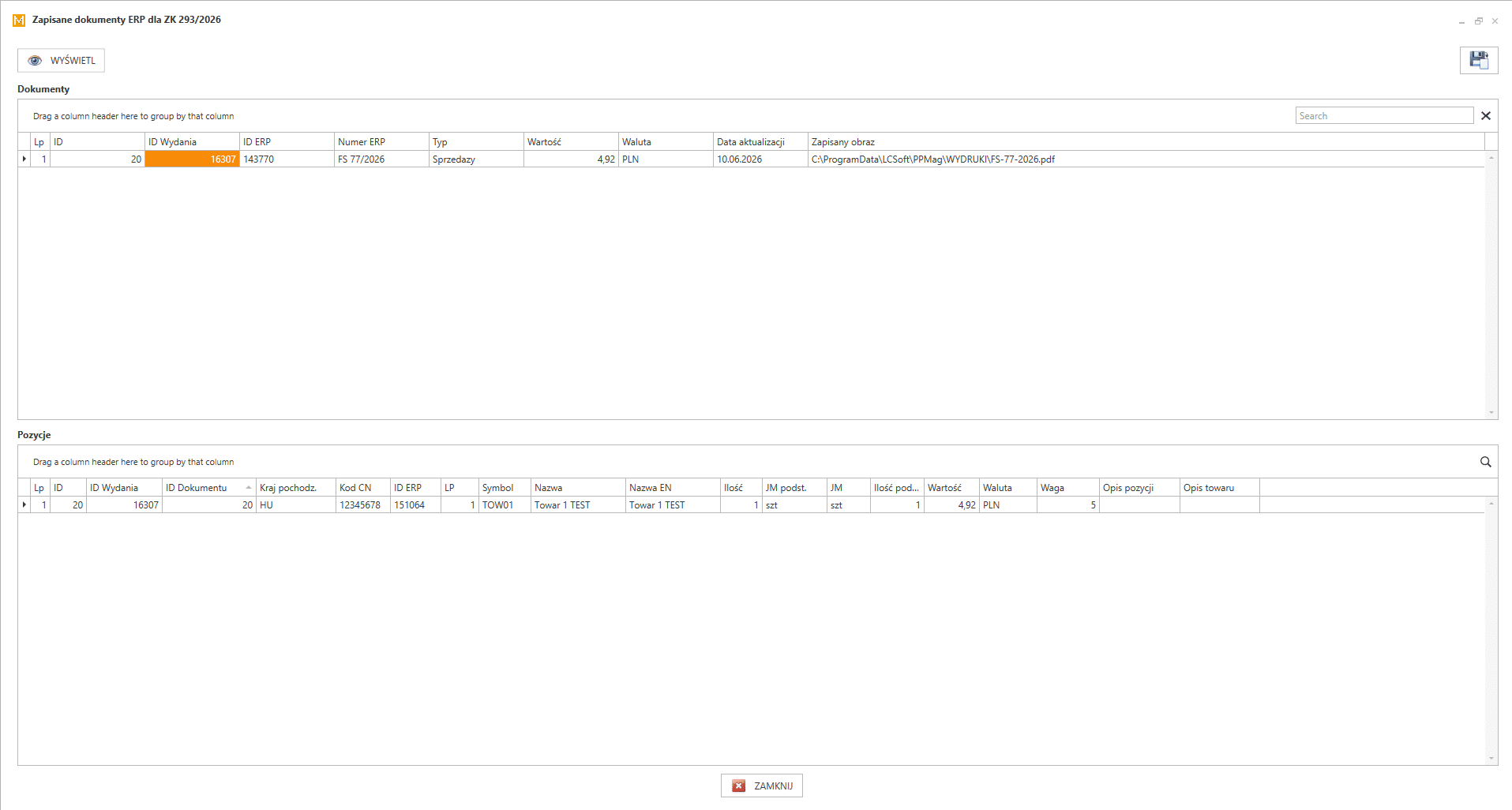1512x810 pixels.
Task: Click the Dokumenty scrollbar down arrow
Action: point(1491,412)
